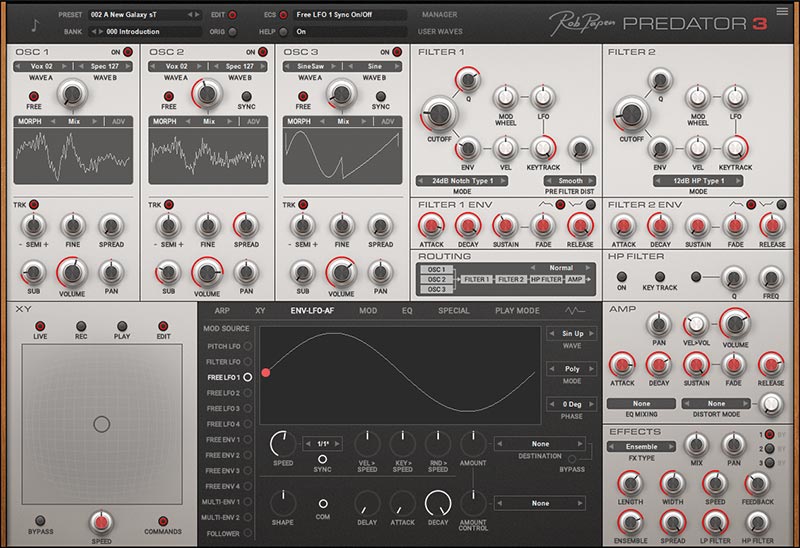Toggle OSC 1 ON button
Viewport: 800px width, 548px height.
[x=127, y=52]
